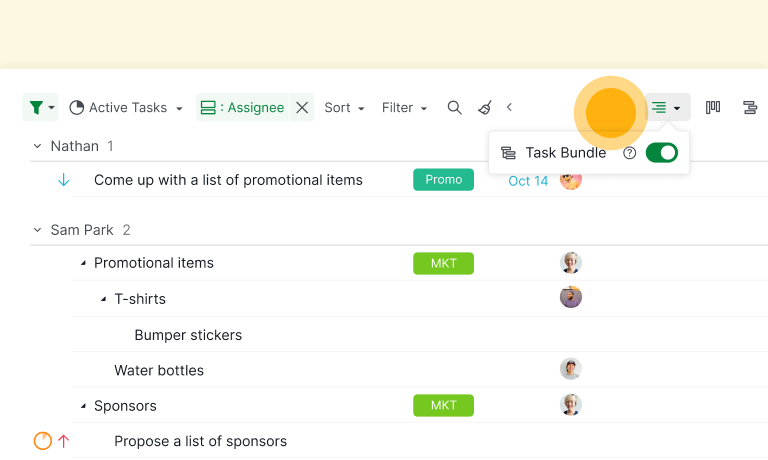
Task: Click the broom clear-filters icon
Action: 484,107
